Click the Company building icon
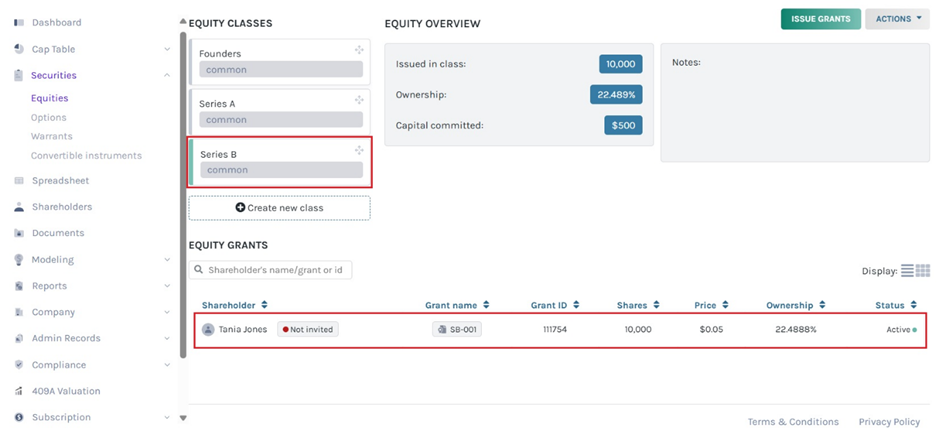 point(19,312)
